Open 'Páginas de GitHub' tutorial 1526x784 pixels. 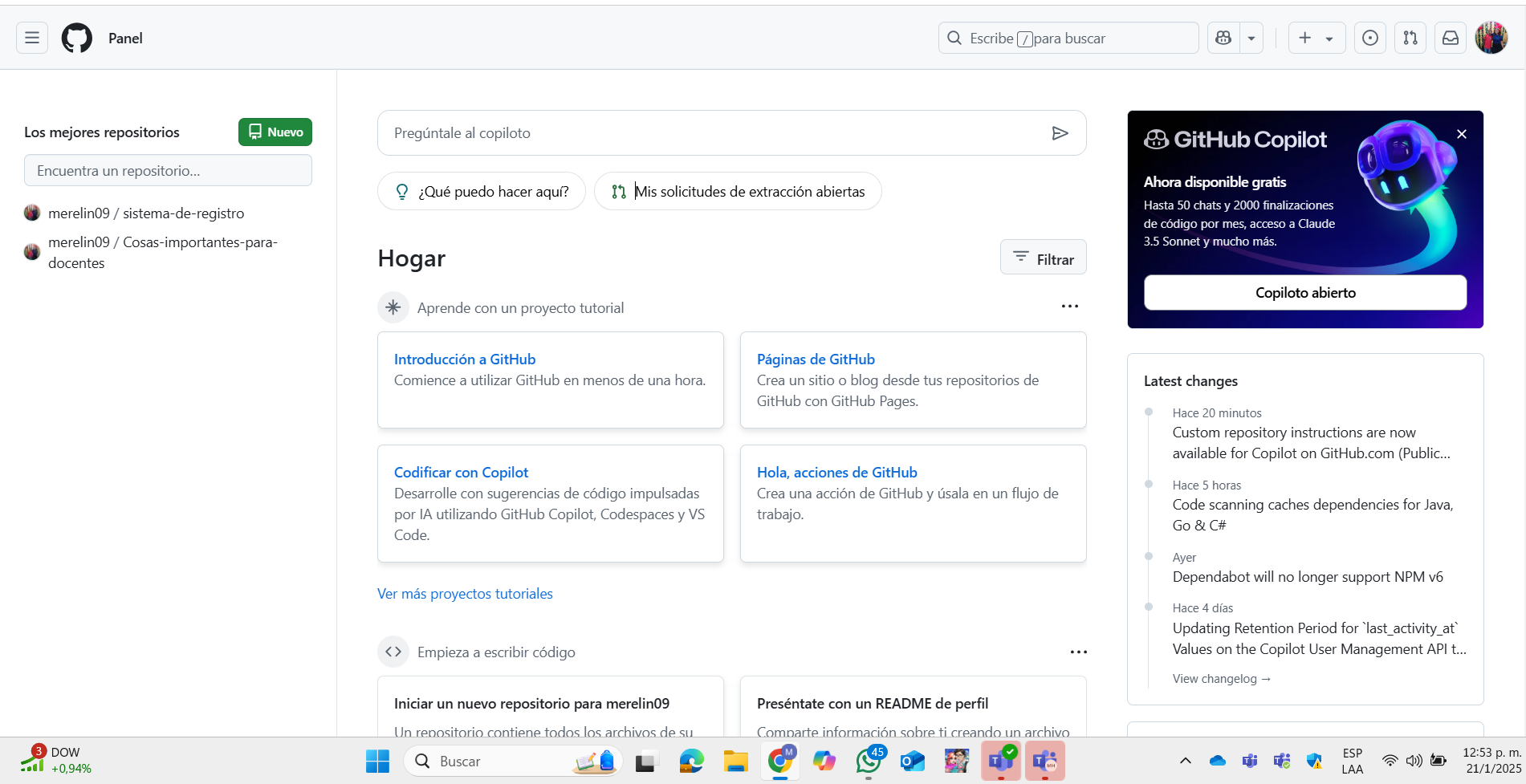click(x=816, y=359)
